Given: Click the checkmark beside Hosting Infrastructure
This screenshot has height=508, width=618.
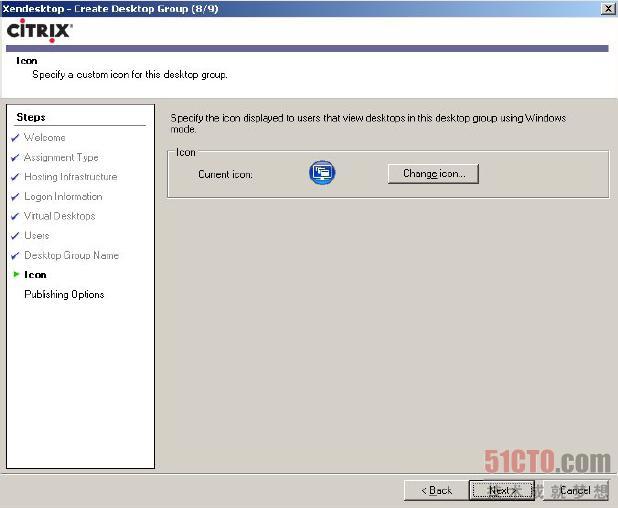Looking at the screenshot, I should point(15,177).
